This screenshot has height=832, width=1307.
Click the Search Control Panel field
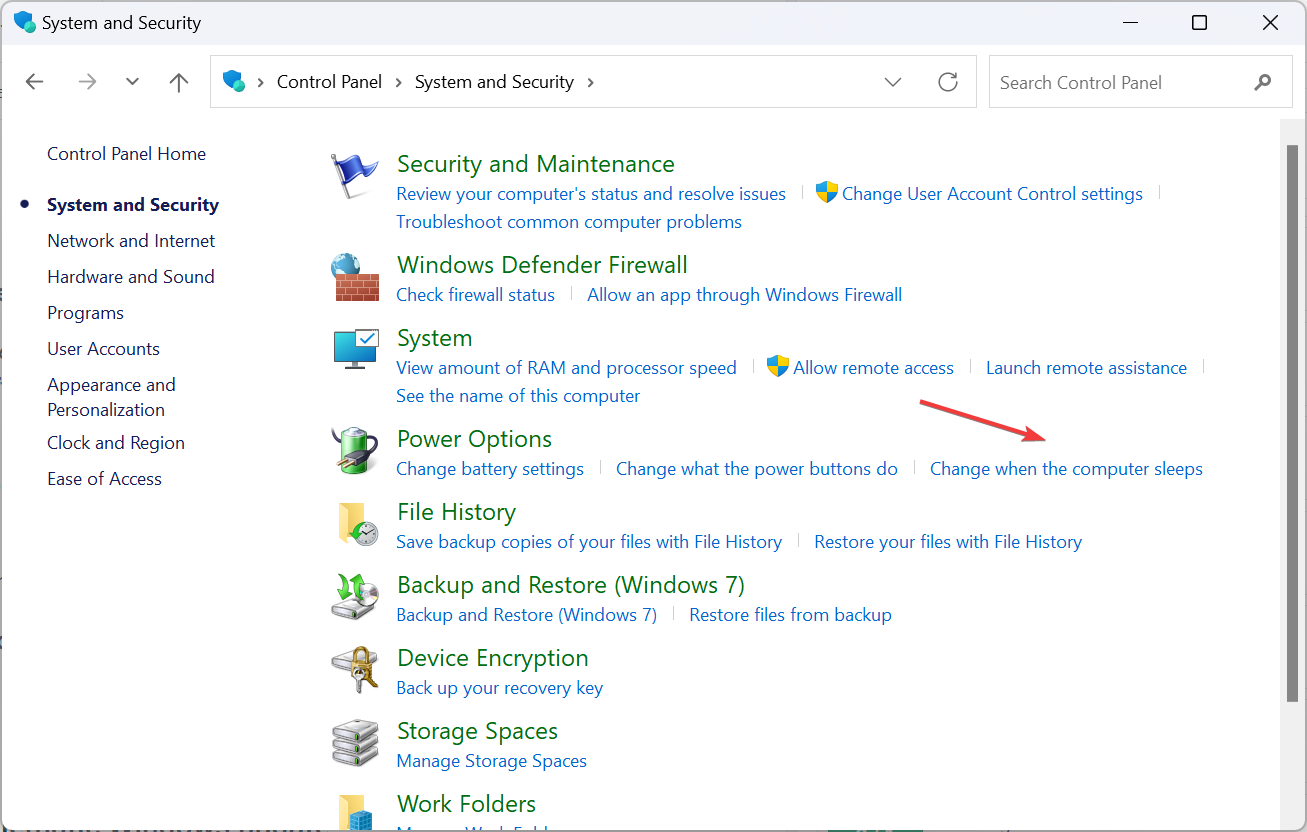pyautogui.click(x=1120, y=83)
